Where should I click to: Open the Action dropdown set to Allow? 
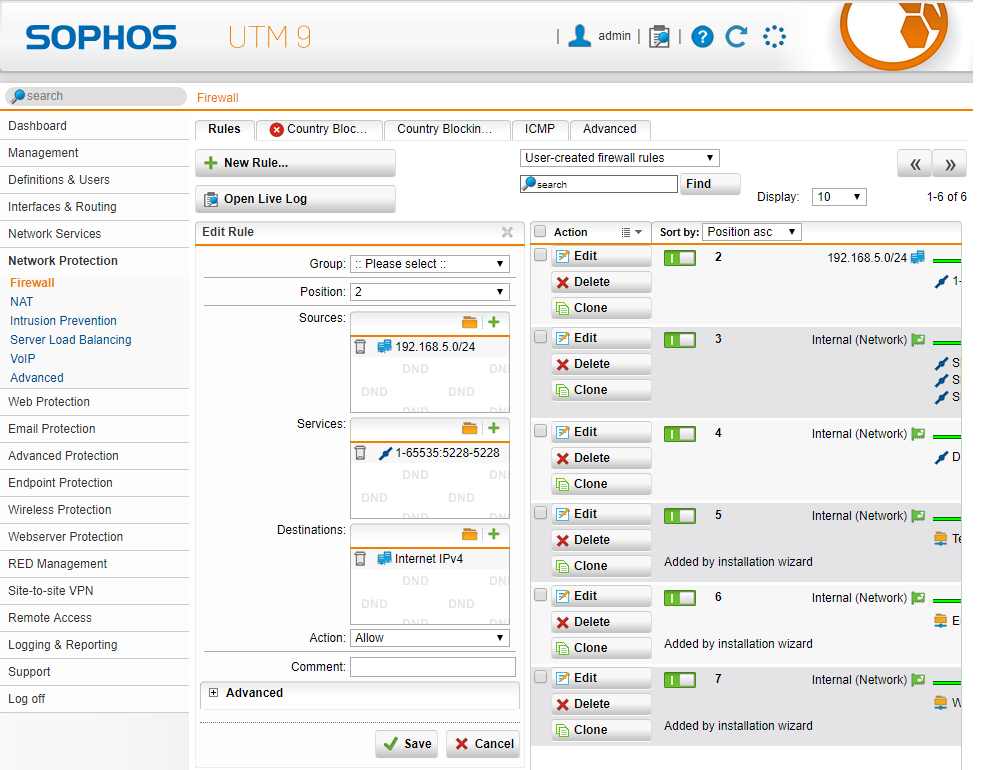point(429,638)
